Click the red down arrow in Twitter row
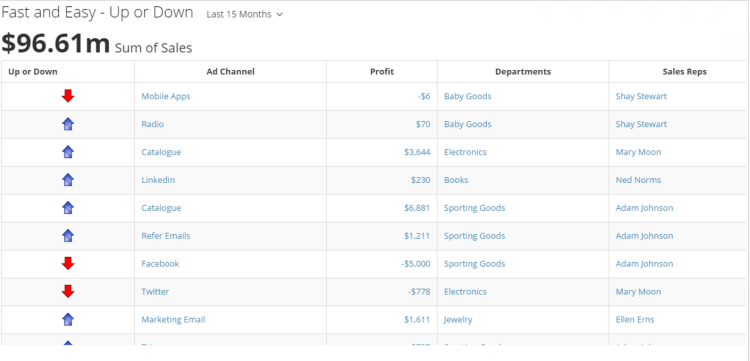This screenshot has width=750, height=361. tap(68, 292)
